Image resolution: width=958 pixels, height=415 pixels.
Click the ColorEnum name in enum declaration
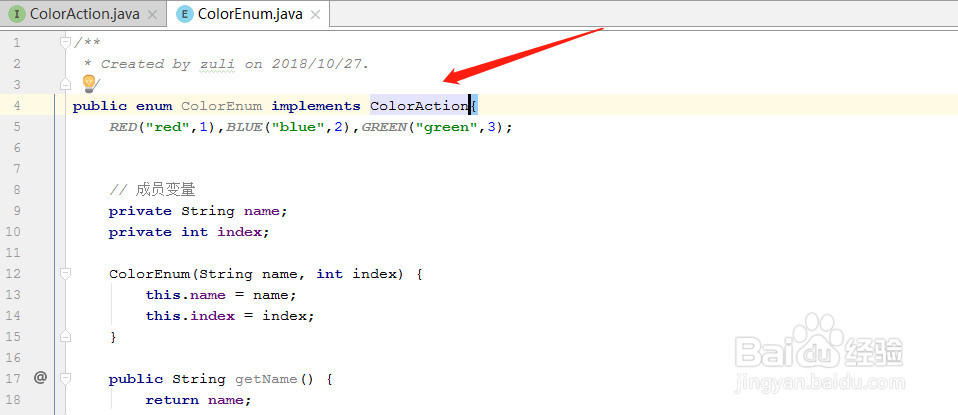[x=221, y=106]
